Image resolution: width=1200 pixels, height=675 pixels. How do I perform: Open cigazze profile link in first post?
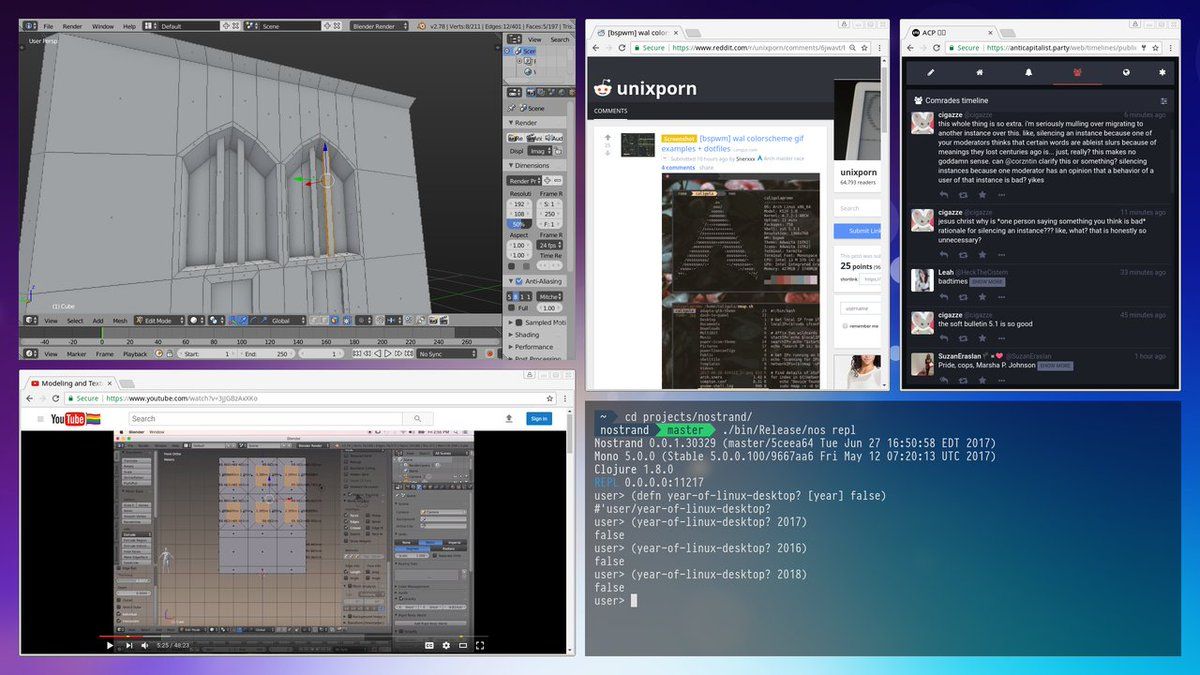click(950, 116)
